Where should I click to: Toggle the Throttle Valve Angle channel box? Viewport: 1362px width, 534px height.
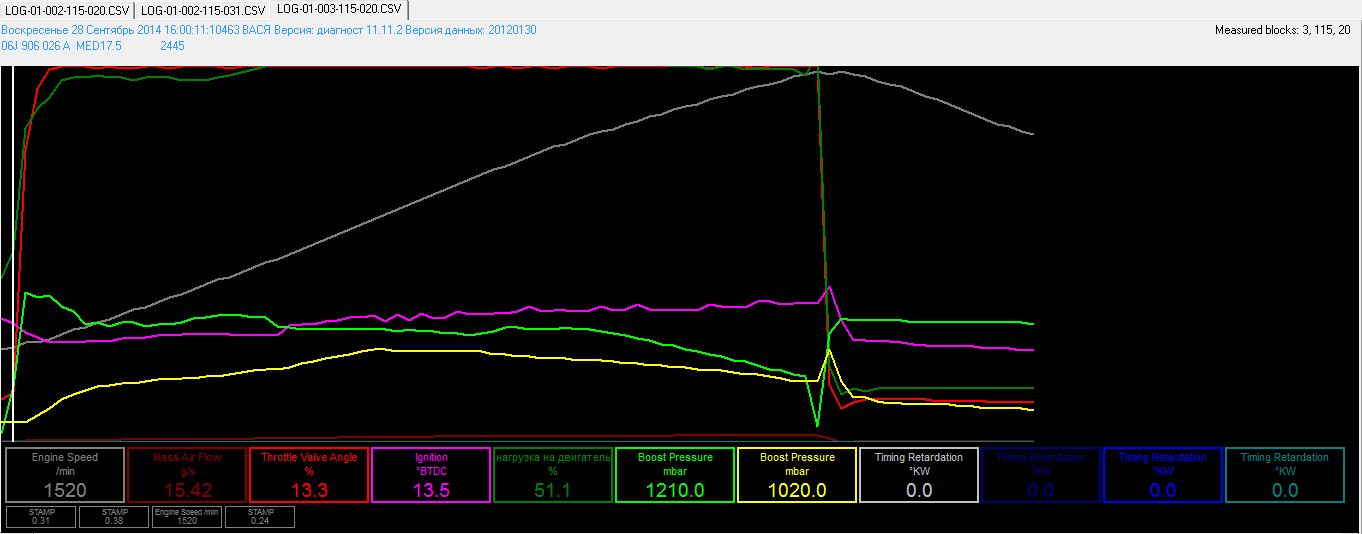coord(309,474)
